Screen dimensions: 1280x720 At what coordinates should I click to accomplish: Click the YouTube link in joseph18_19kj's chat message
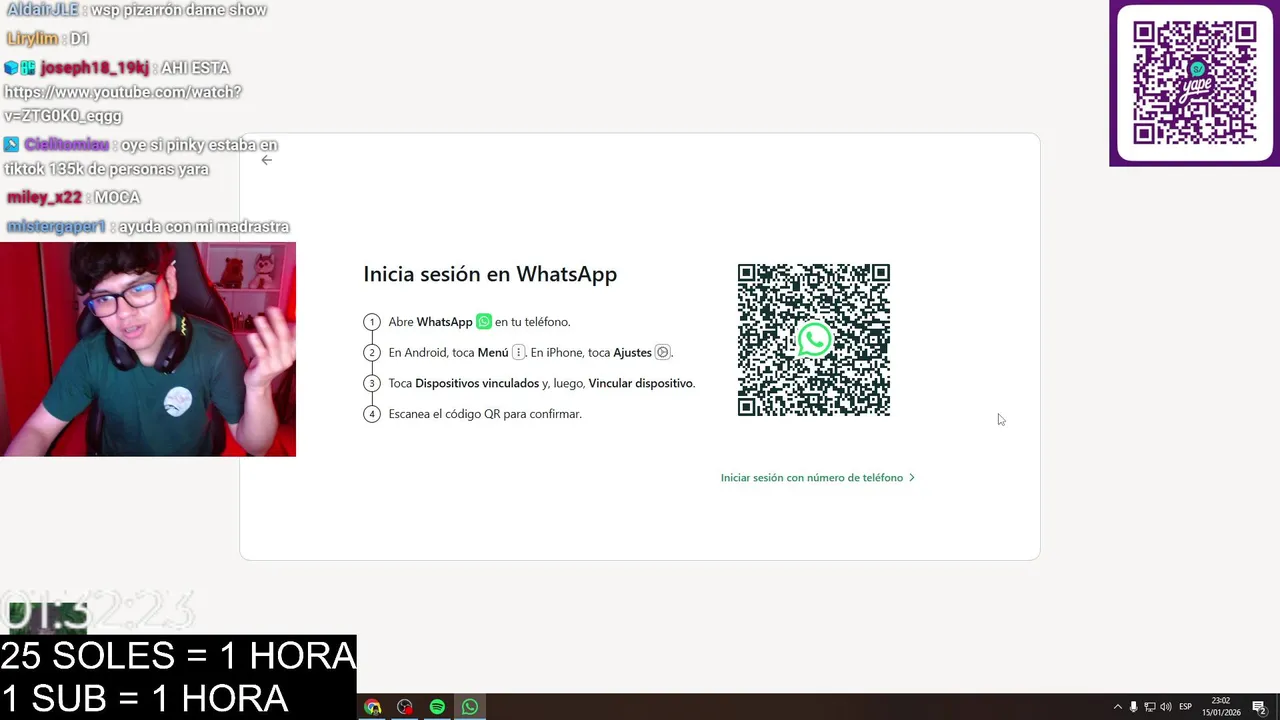point(123,104)
